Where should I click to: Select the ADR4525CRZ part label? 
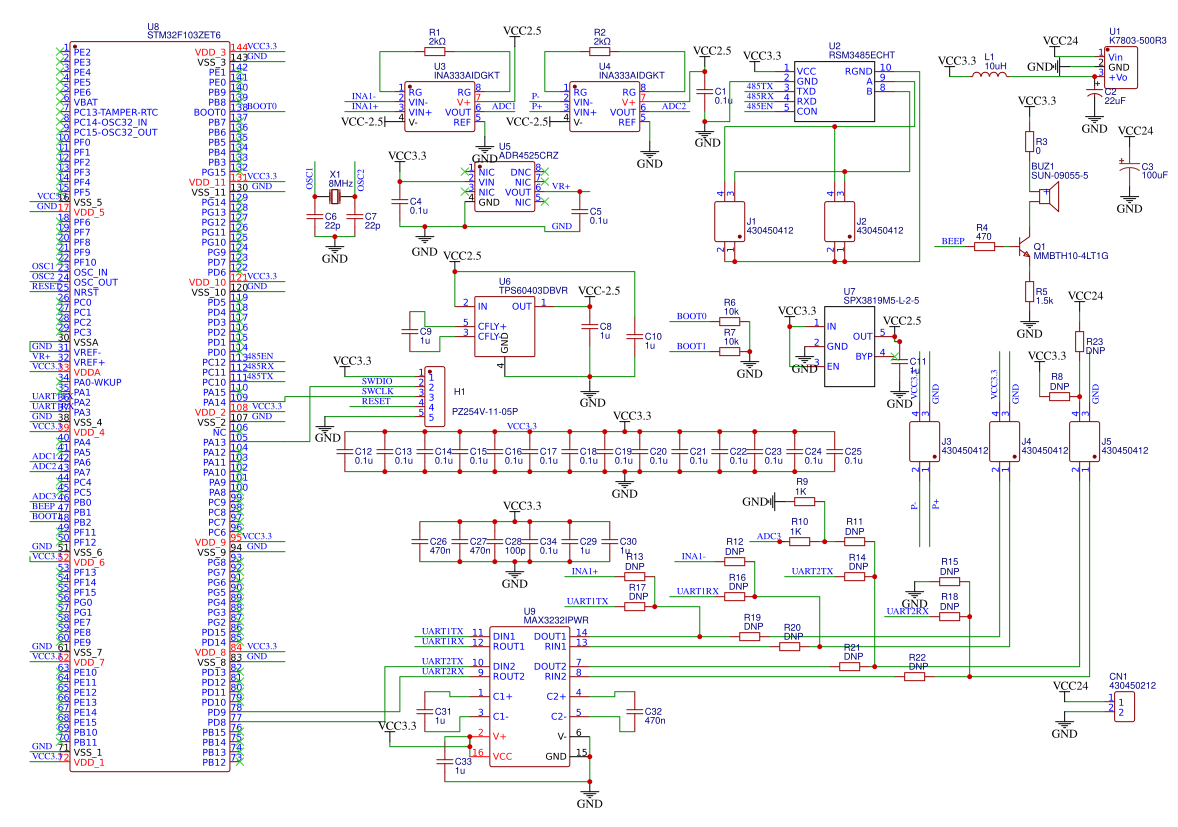point(529,155)
